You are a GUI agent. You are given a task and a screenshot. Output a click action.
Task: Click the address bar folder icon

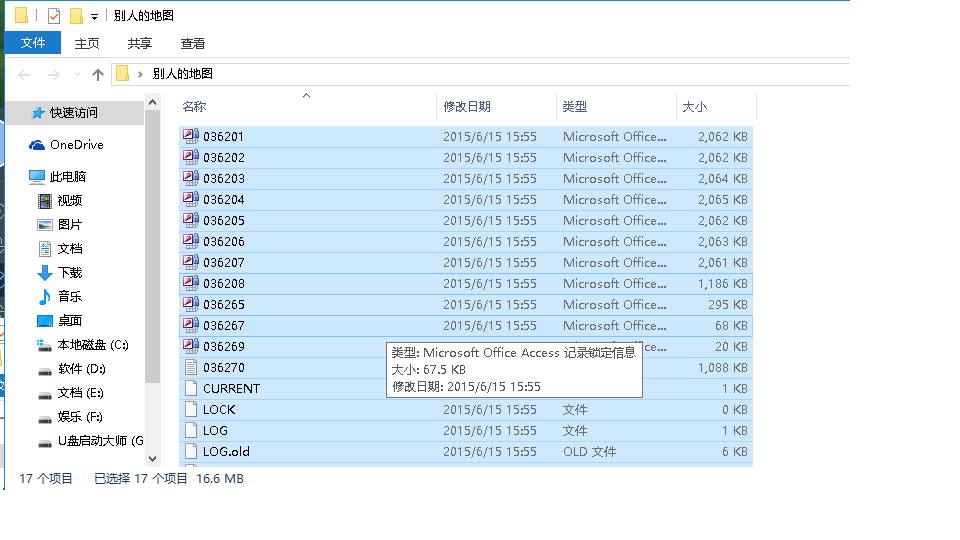[x=122, y=73]
